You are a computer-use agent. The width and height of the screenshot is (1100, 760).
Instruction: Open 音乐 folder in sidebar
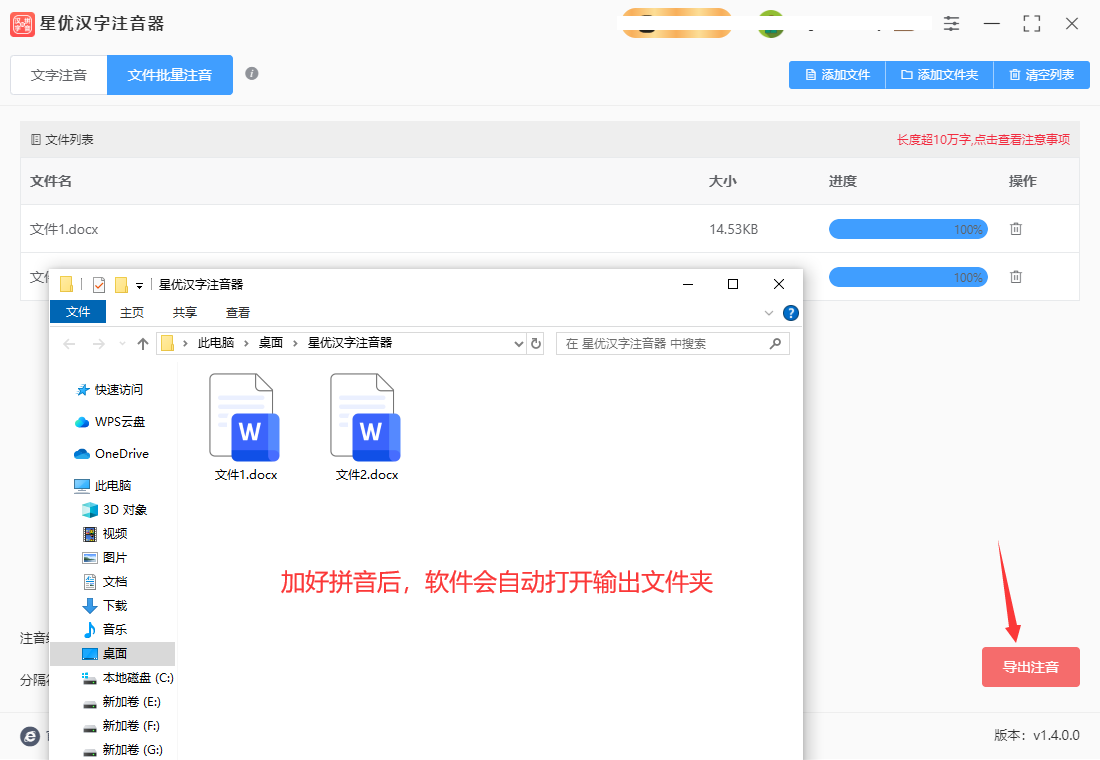click(x=105, y=629)
